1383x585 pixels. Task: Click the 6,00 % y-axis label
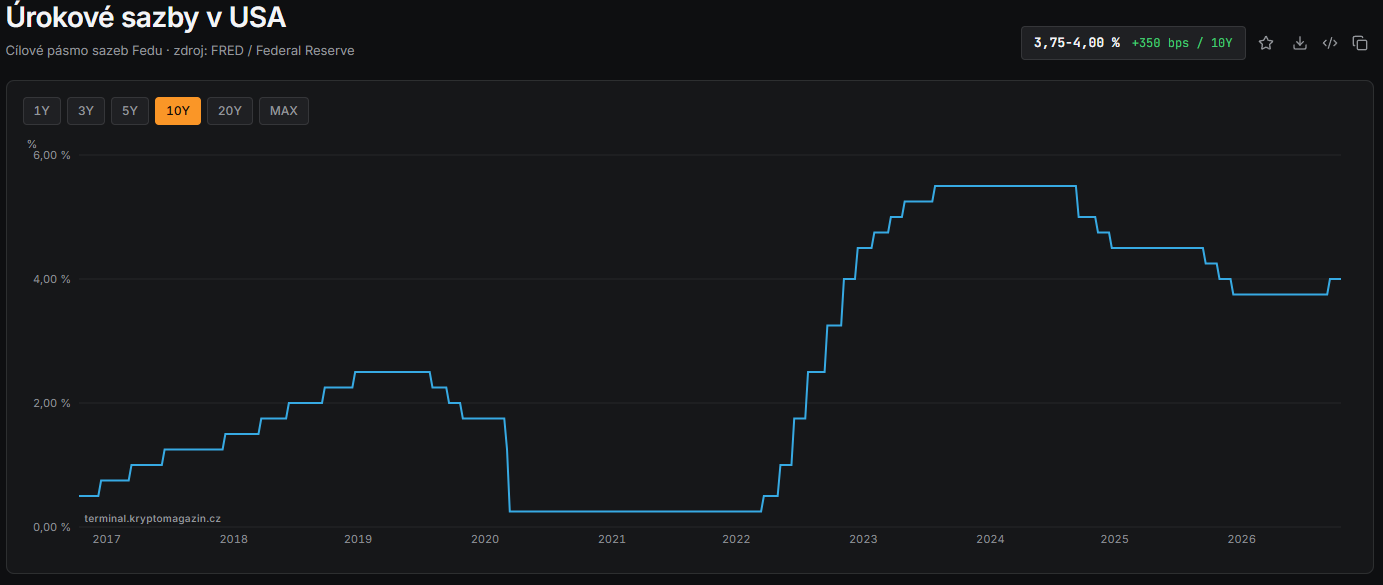click(x=52, y=155)
